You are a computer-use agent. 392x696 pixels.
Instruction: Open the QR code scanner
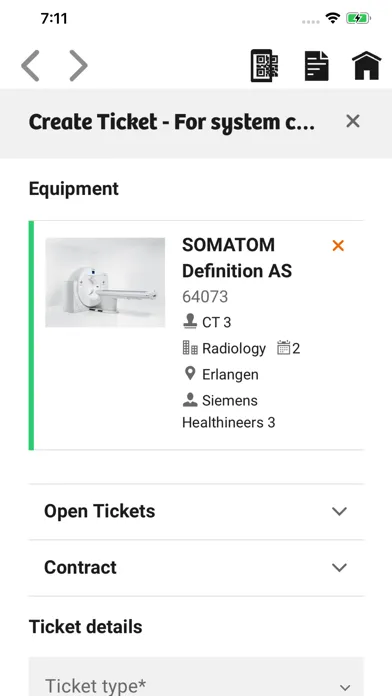[265, 66]
